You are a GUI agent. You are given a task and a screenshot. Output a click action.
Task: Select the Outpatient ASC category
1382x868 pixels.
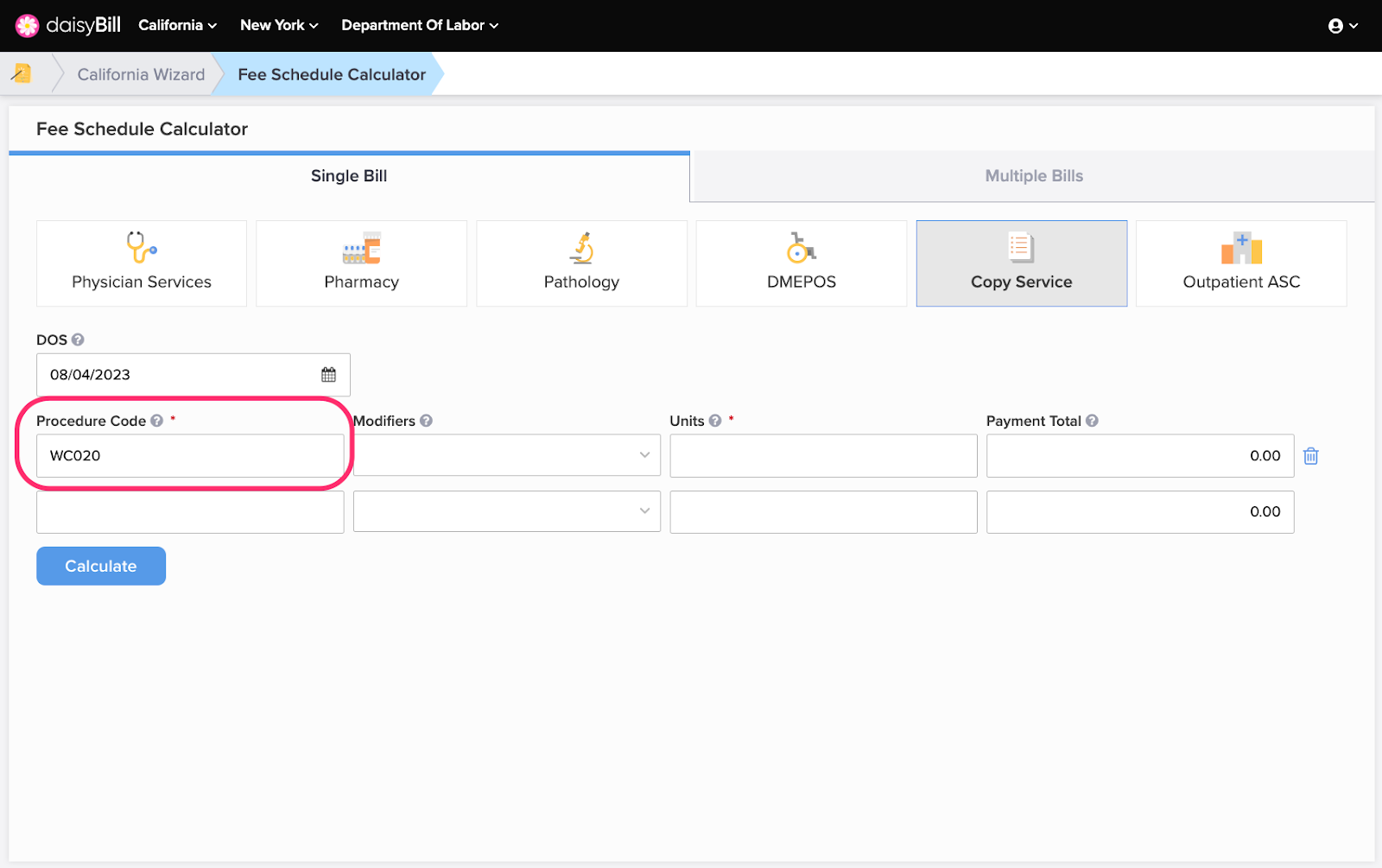(x=1241, y=263)
